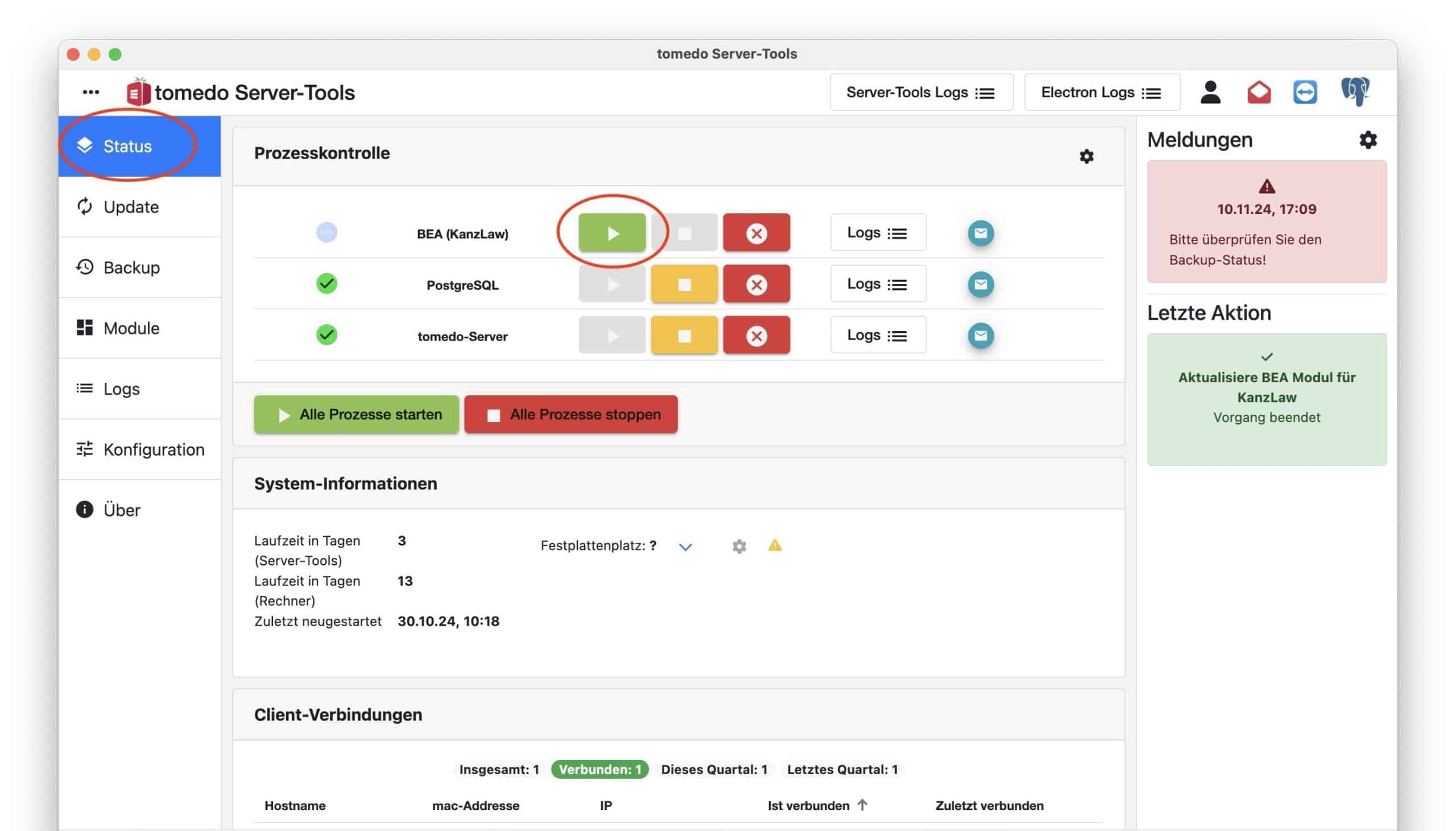Click the mail icon in BEA row
The width and height of the screenshot is (1456, 831).
click(980, 233)
